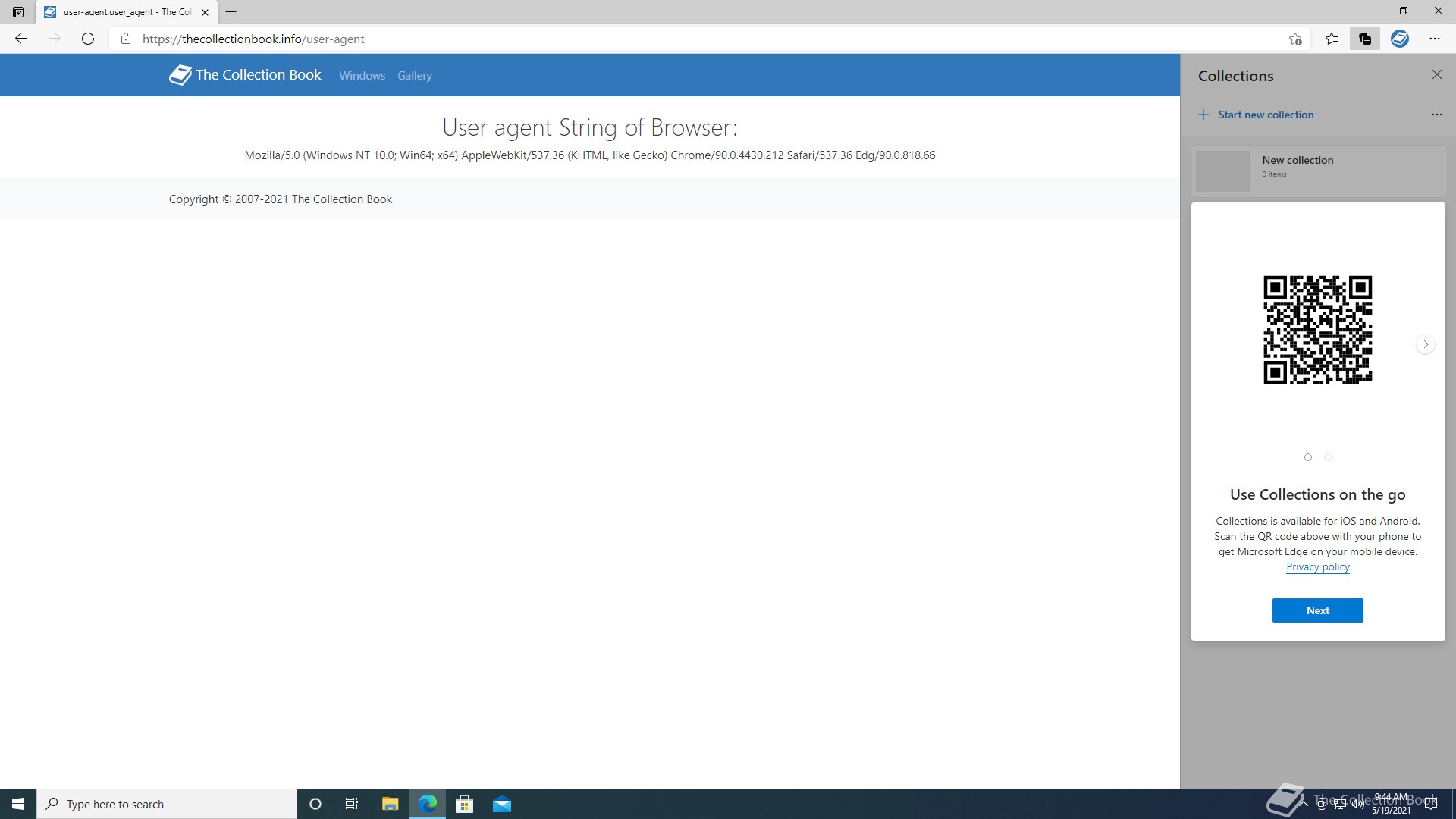Click the Next button
This screenshot has width=1456, height=819.
coord(1317,610)
